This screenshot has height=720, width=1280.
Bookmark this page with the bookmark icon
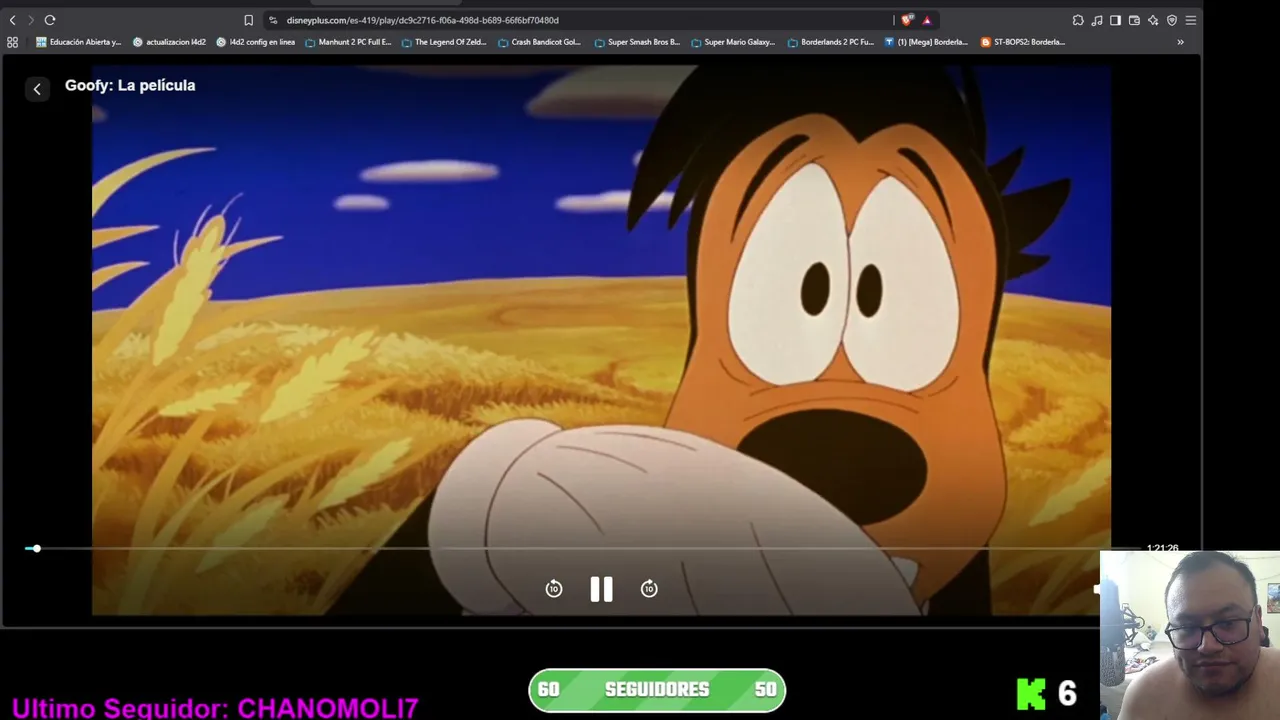pyautogui.click(x=248, y=20)
